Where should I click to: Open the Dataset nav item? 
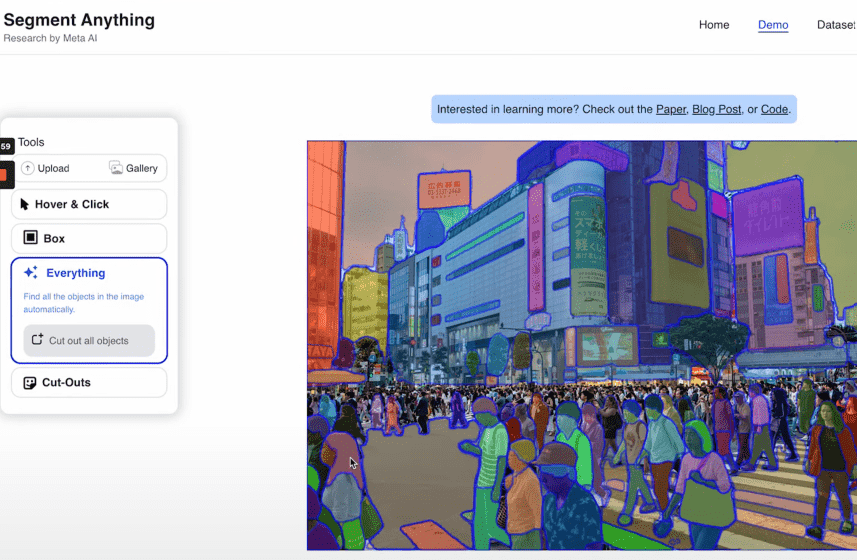(x=836, y=25)
